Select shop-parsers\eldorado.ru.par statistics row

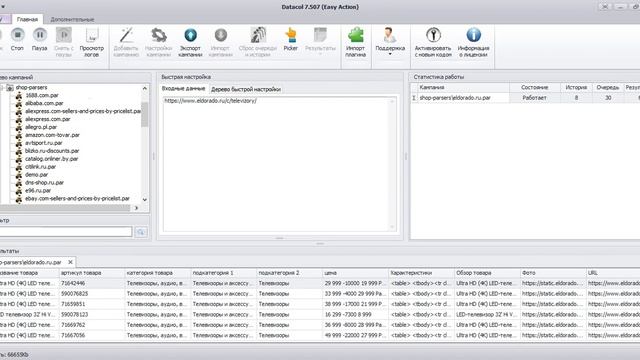pos(525,98)
